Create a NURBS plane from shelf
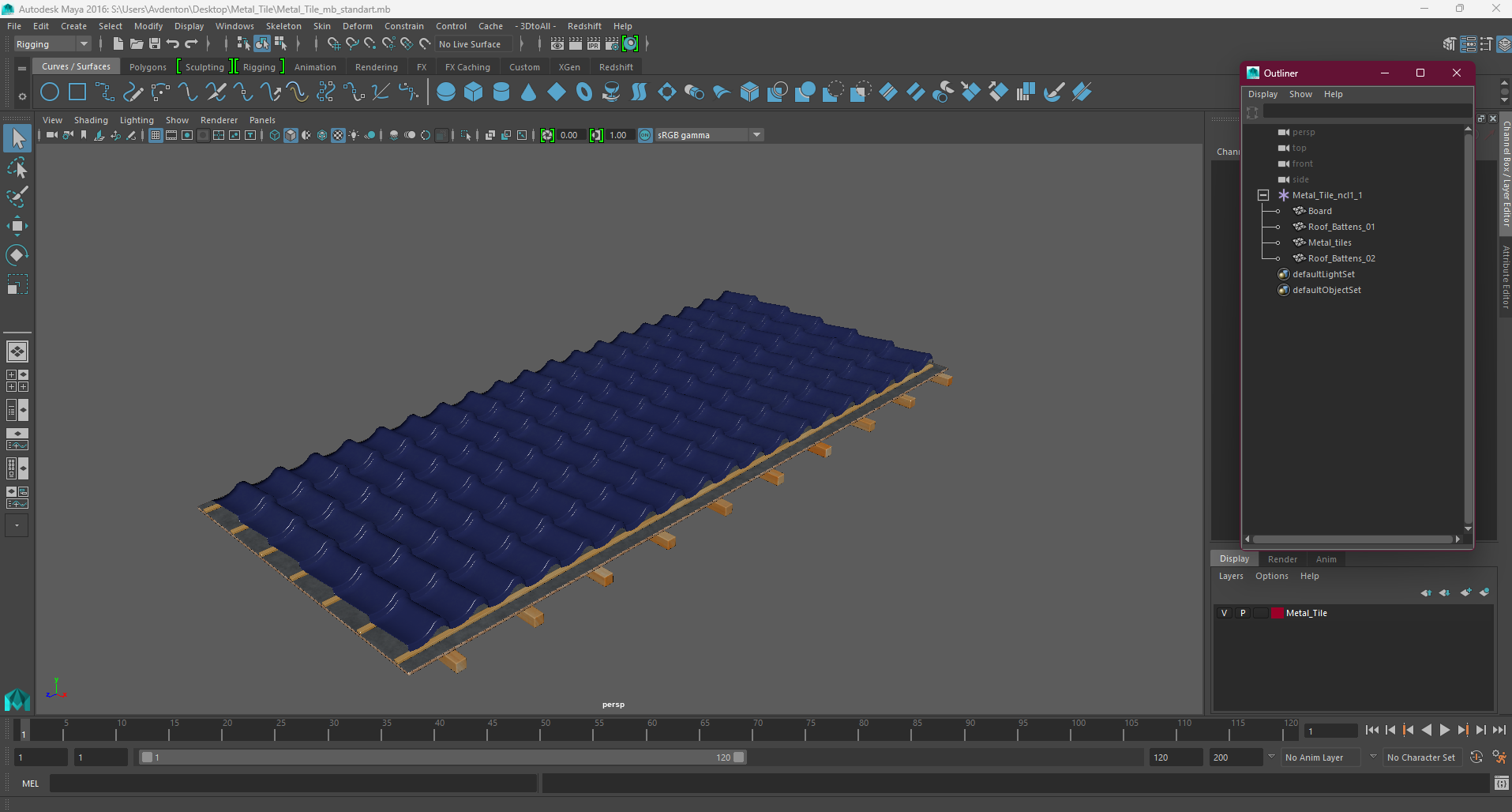Screen dimensions: 1512x812 point(557,92)
